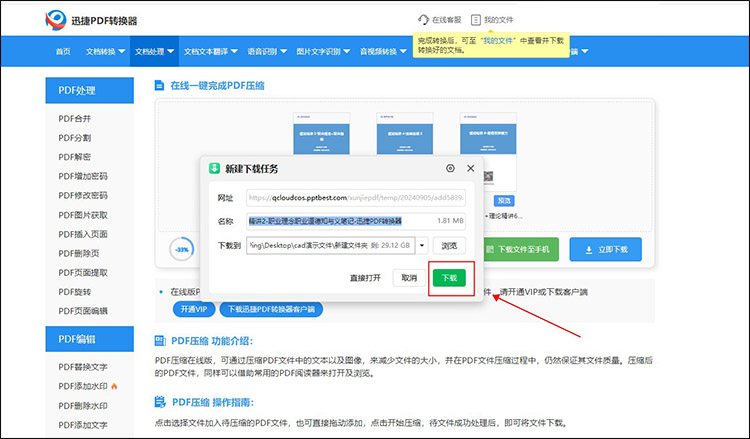The image size is (750, 439).
Task: Click the PDF编辑 sidebar header
Action: (x=89, y=339)
